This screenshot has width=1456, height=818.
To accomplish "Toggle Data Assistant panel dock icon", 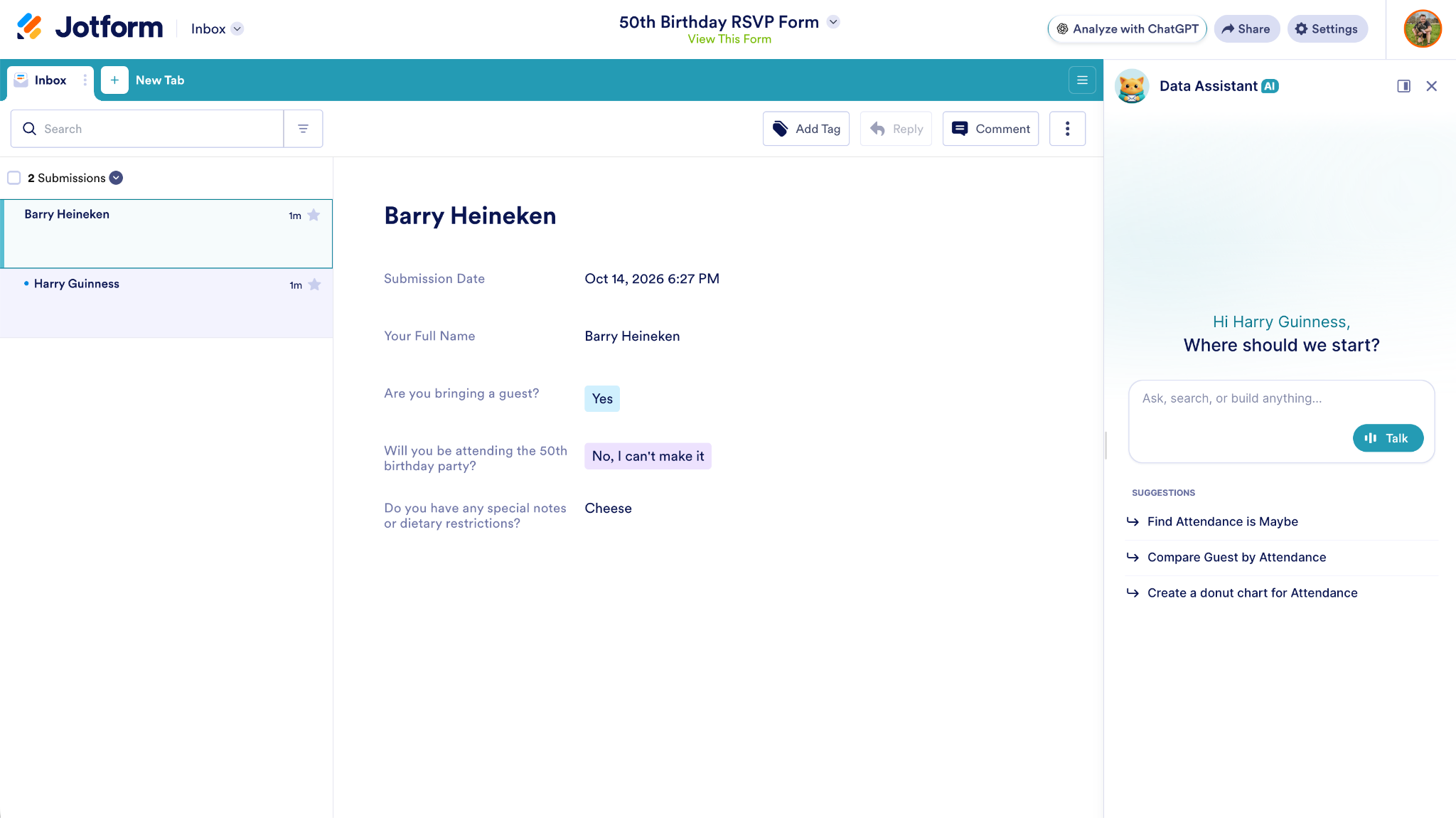I will pos(1403,86).
